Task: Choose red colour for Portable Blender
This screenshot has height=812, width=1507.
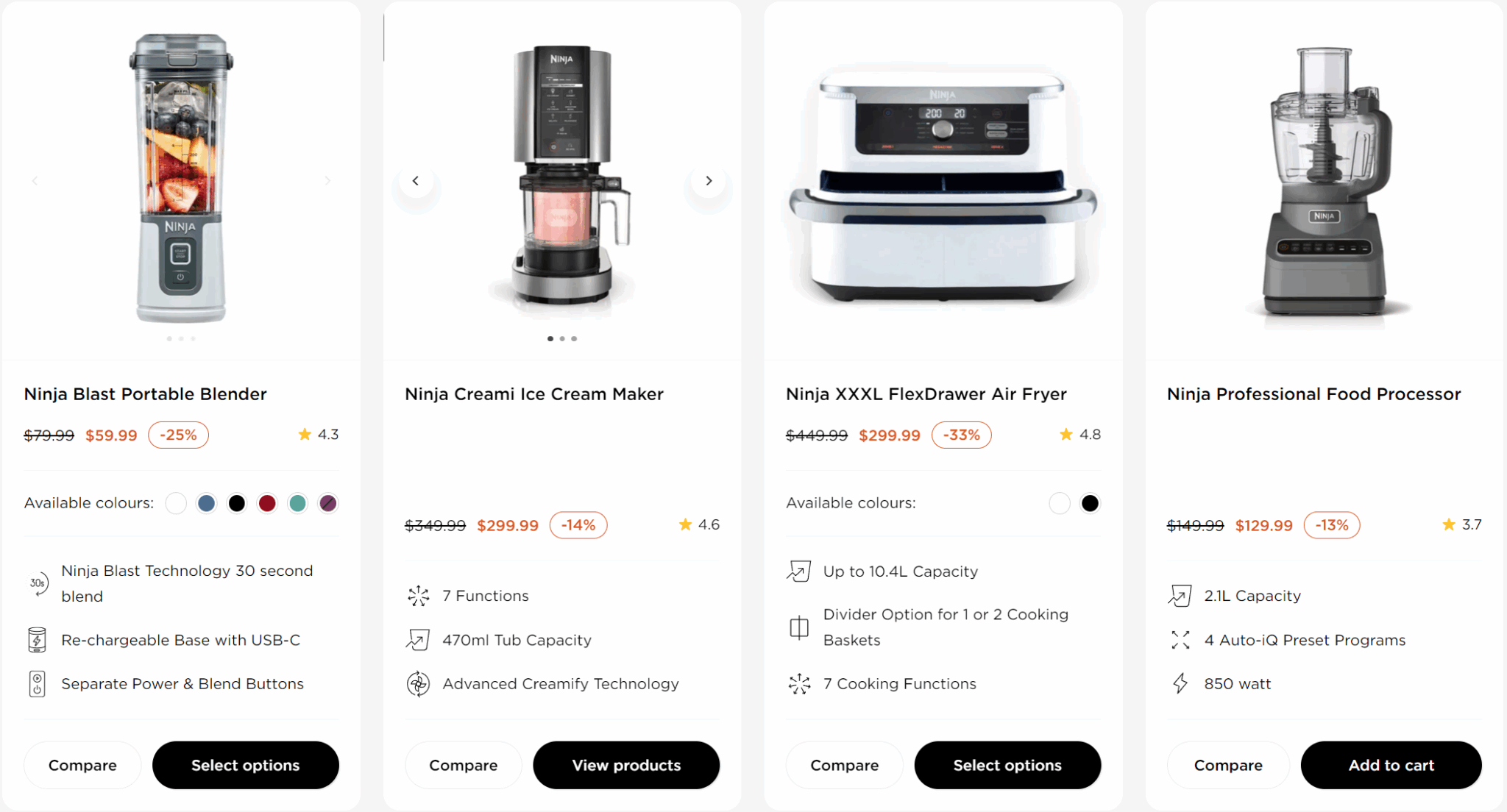Action: (267, 503)
